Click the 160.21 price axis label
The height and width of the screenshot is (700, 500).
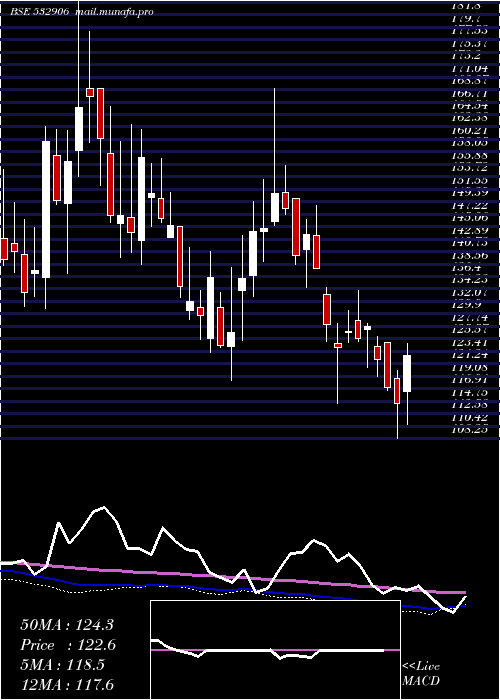[x=469, y=131]
